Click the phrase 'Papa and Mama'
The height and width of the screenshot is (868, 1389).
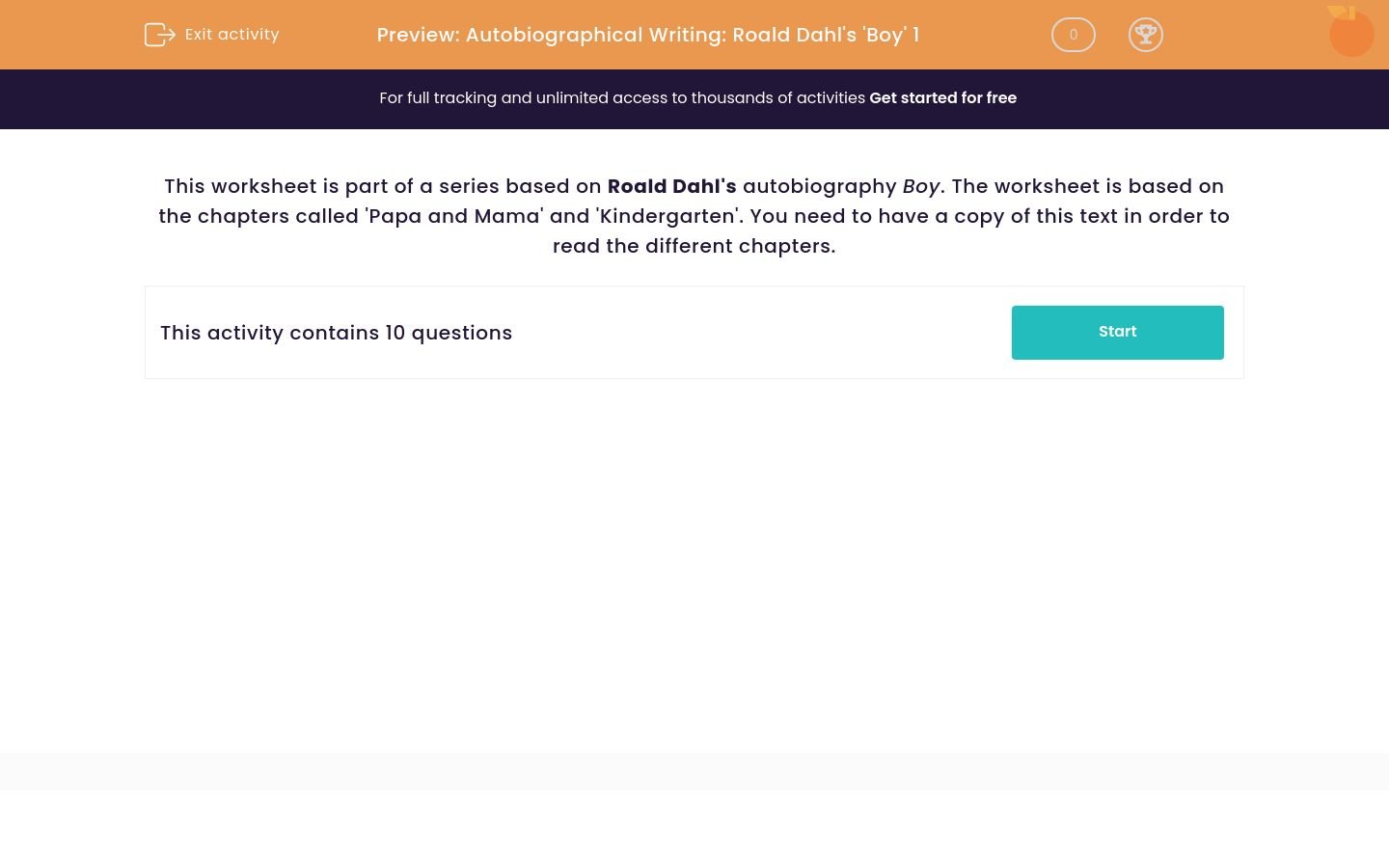pos(450,216)
